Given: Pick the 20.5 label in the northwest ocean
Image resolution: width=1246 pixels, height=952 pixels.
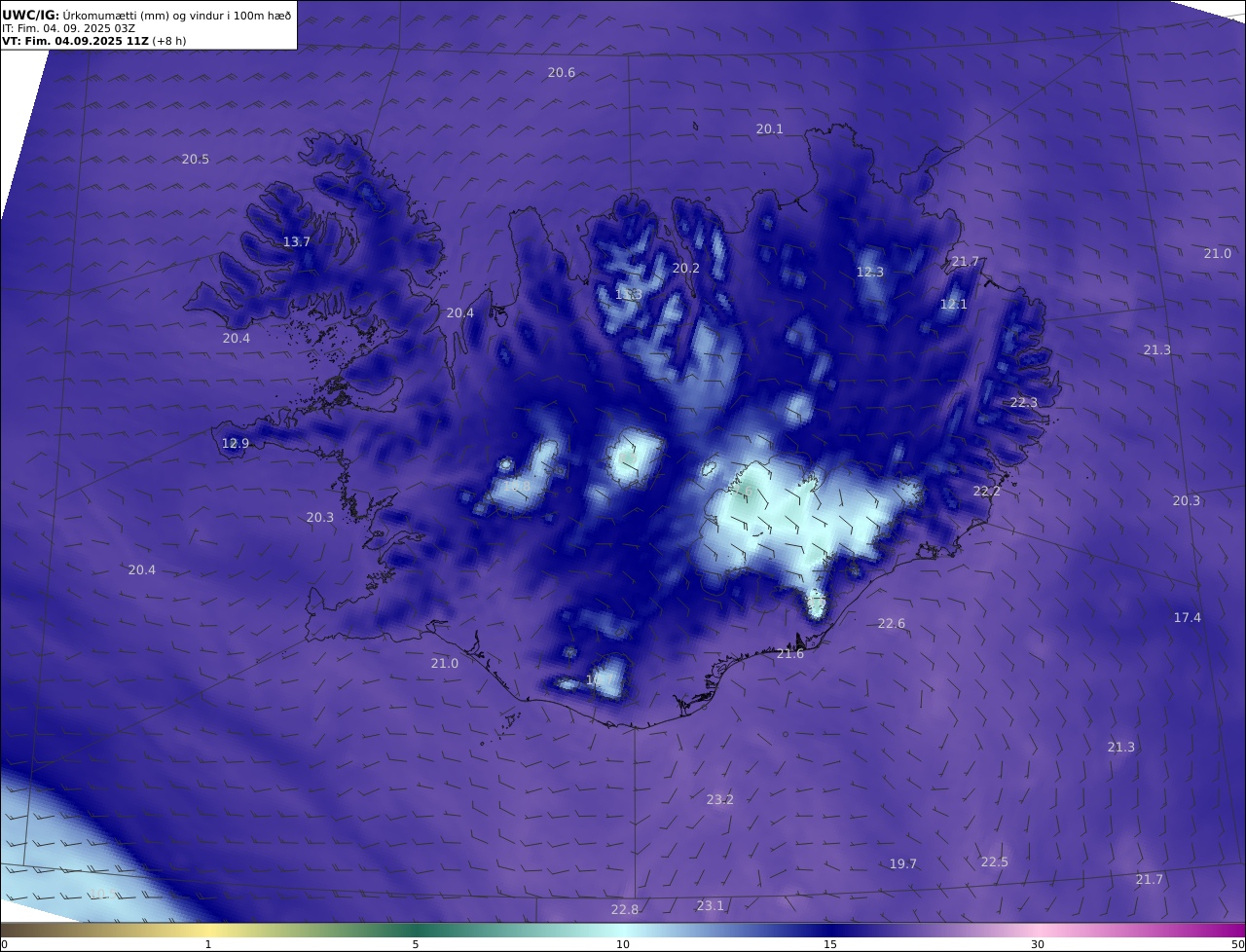Looking at the screenshot, I should 195,160.
